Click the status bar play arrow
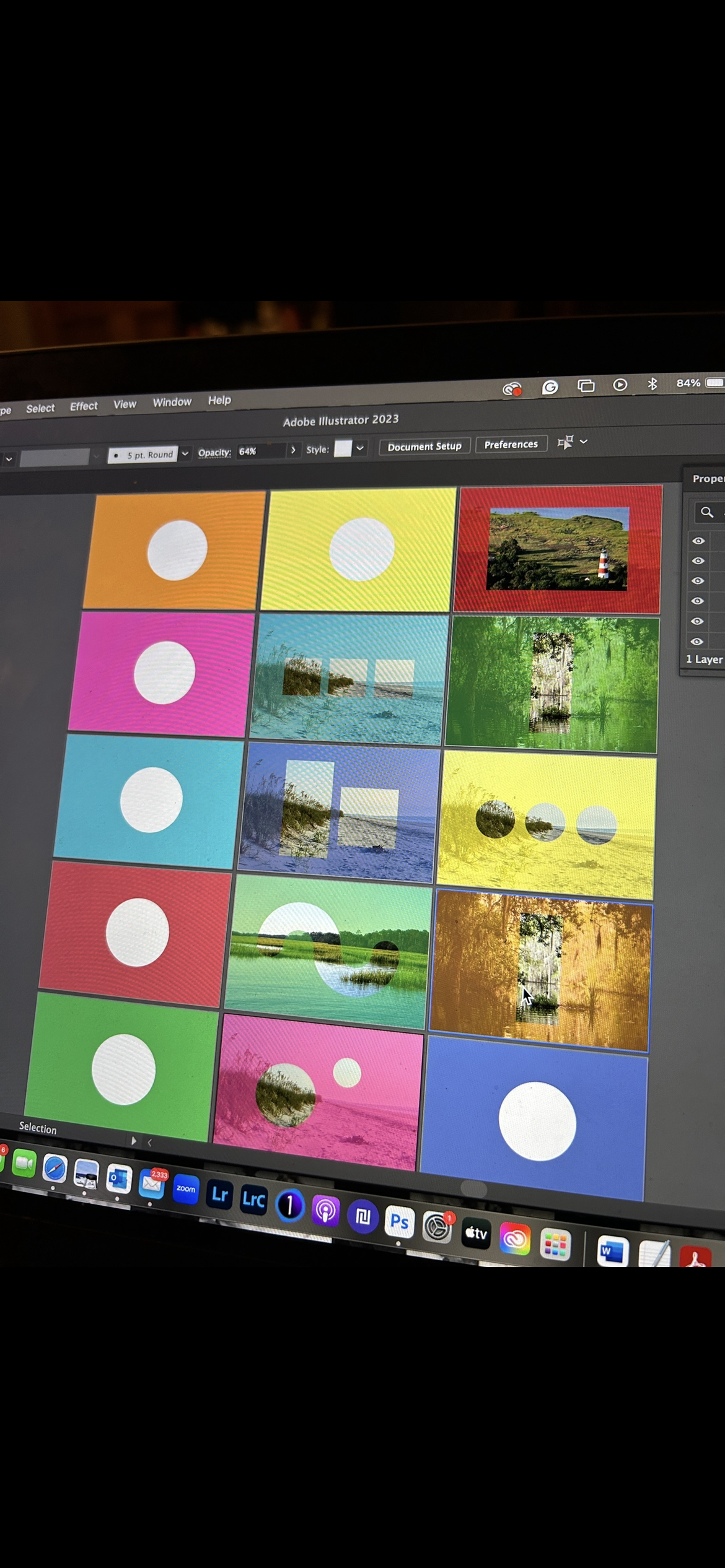Screen dimensions: 725x1568 [134, 1141]
